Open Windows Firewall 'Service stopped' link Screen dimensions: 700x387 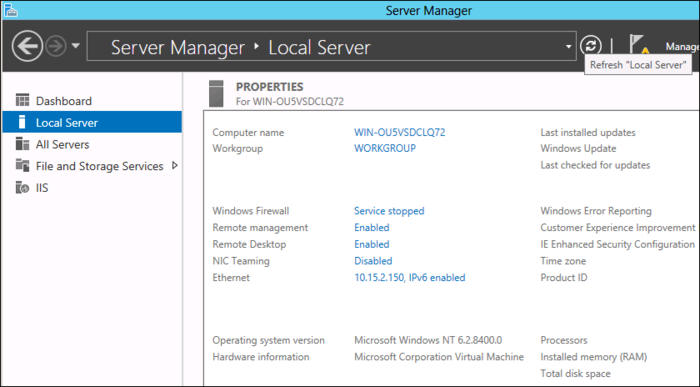389,211
